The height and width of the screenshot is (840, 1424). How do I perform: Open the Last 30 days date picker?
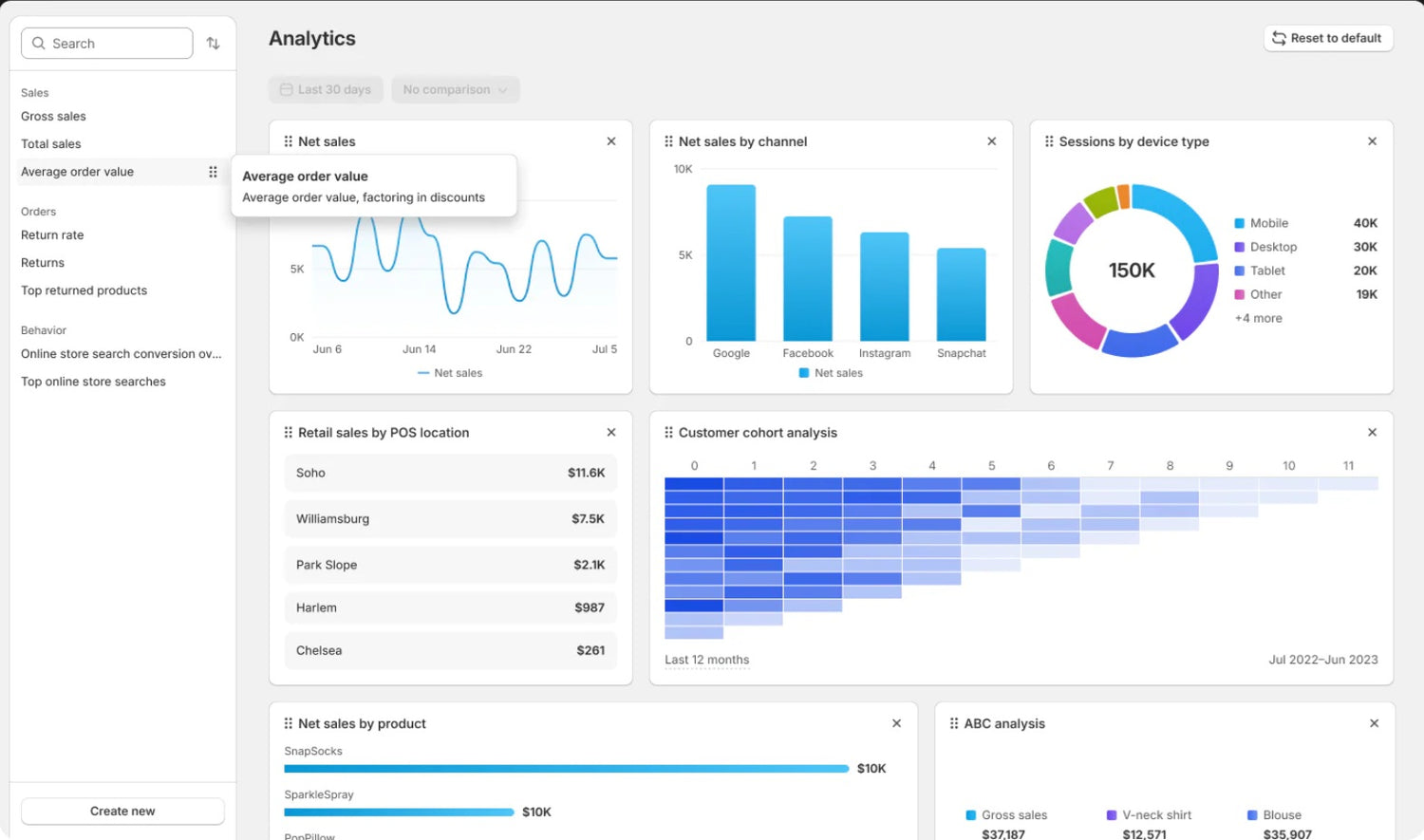point(326,90)
